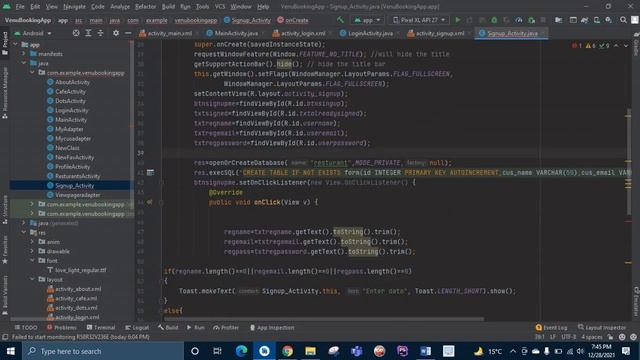Select MainActivity in project tree
This screenshot has height=360, width=640.
coord(71,120)
